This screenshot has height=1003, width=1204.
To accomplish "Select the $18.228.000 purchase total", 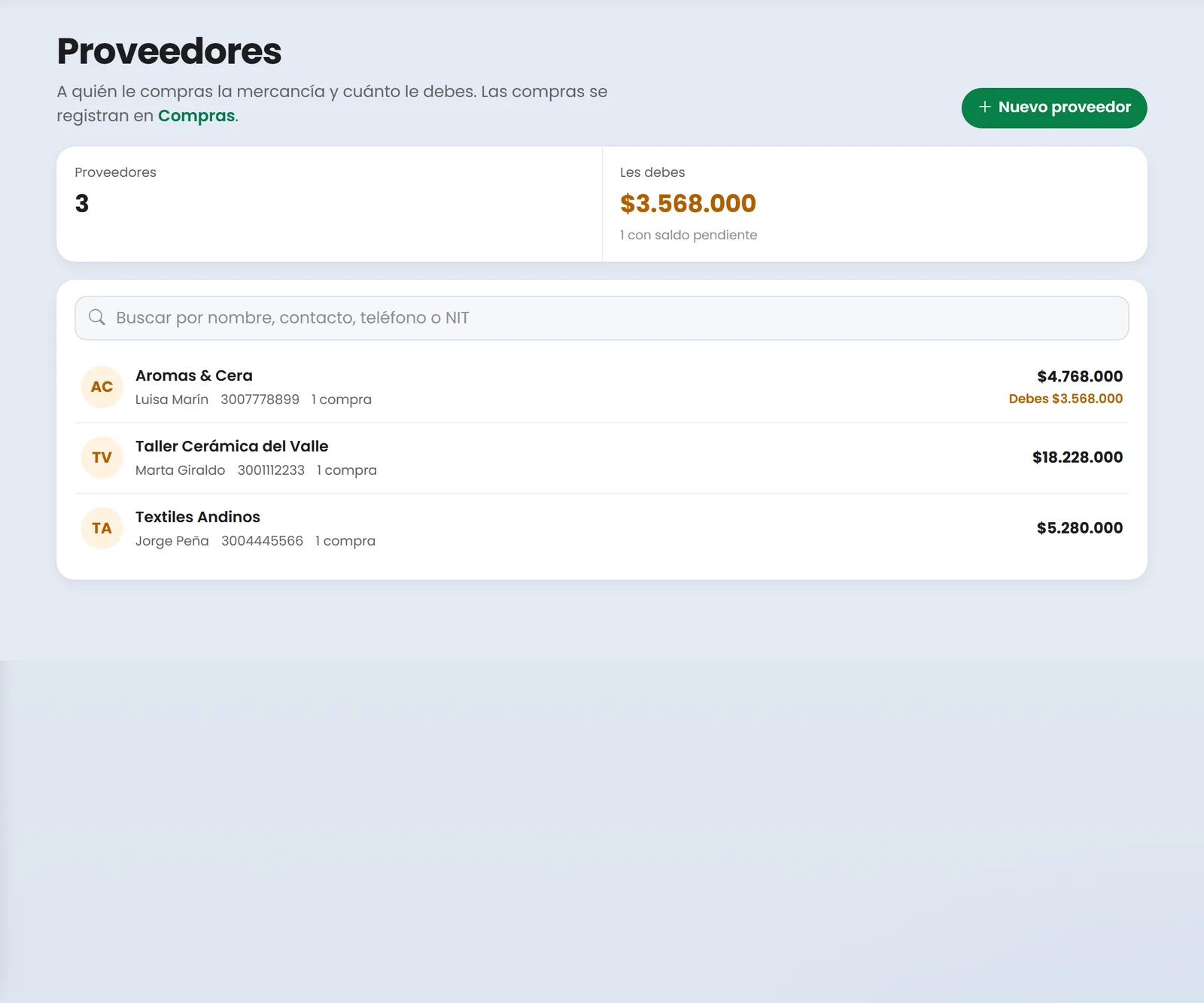I will pos(1078,457).
